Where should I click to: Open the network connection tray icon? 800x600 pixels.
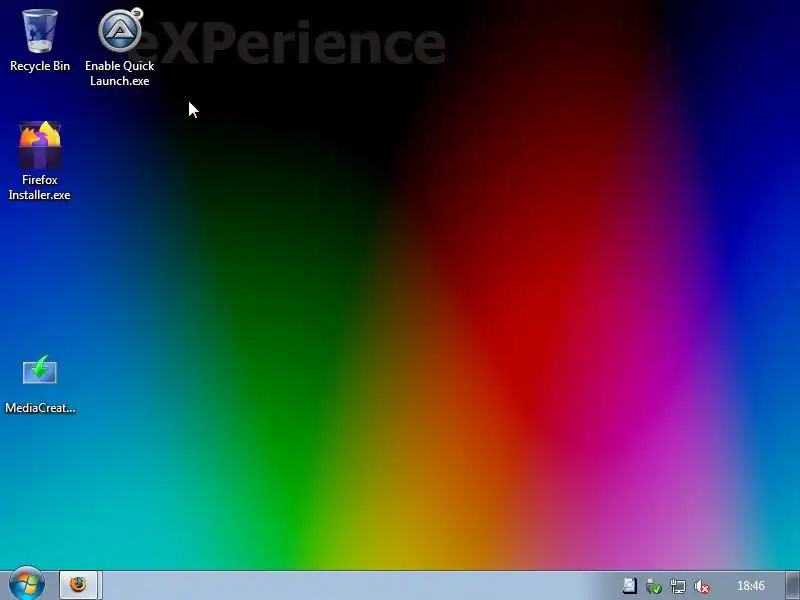[x=678, y=586]
